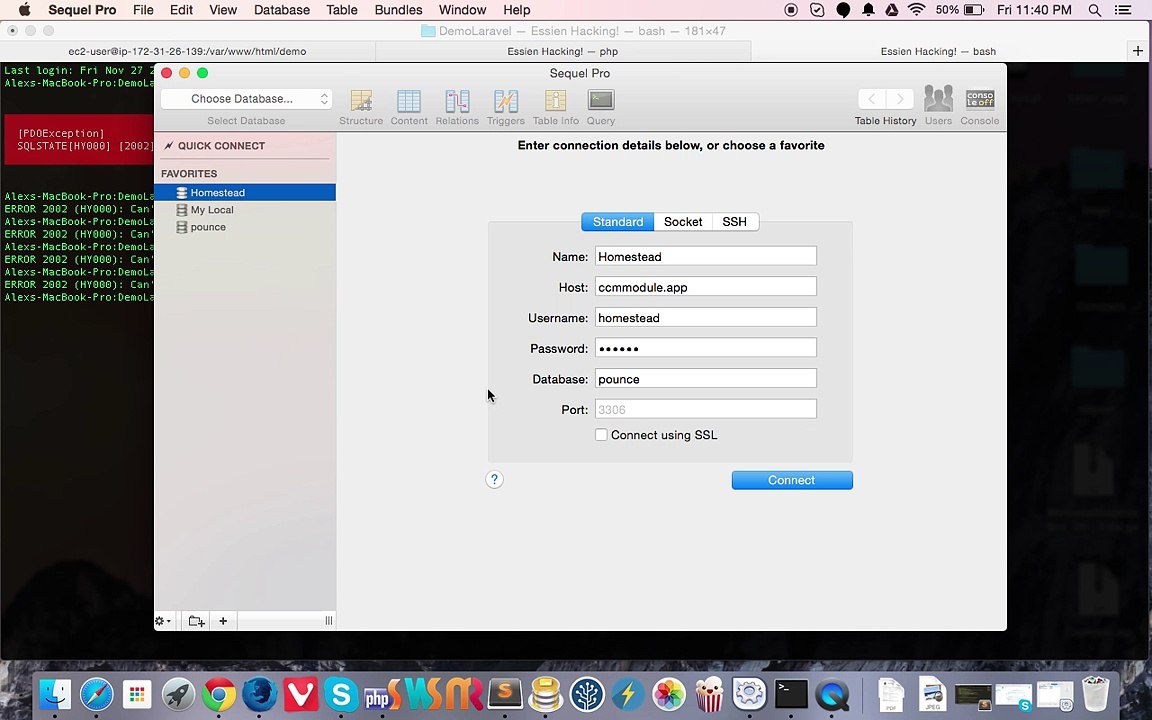Open the Triggers view in toolbar
This screenshot has width=1152, height=720.
coord(505,107)
